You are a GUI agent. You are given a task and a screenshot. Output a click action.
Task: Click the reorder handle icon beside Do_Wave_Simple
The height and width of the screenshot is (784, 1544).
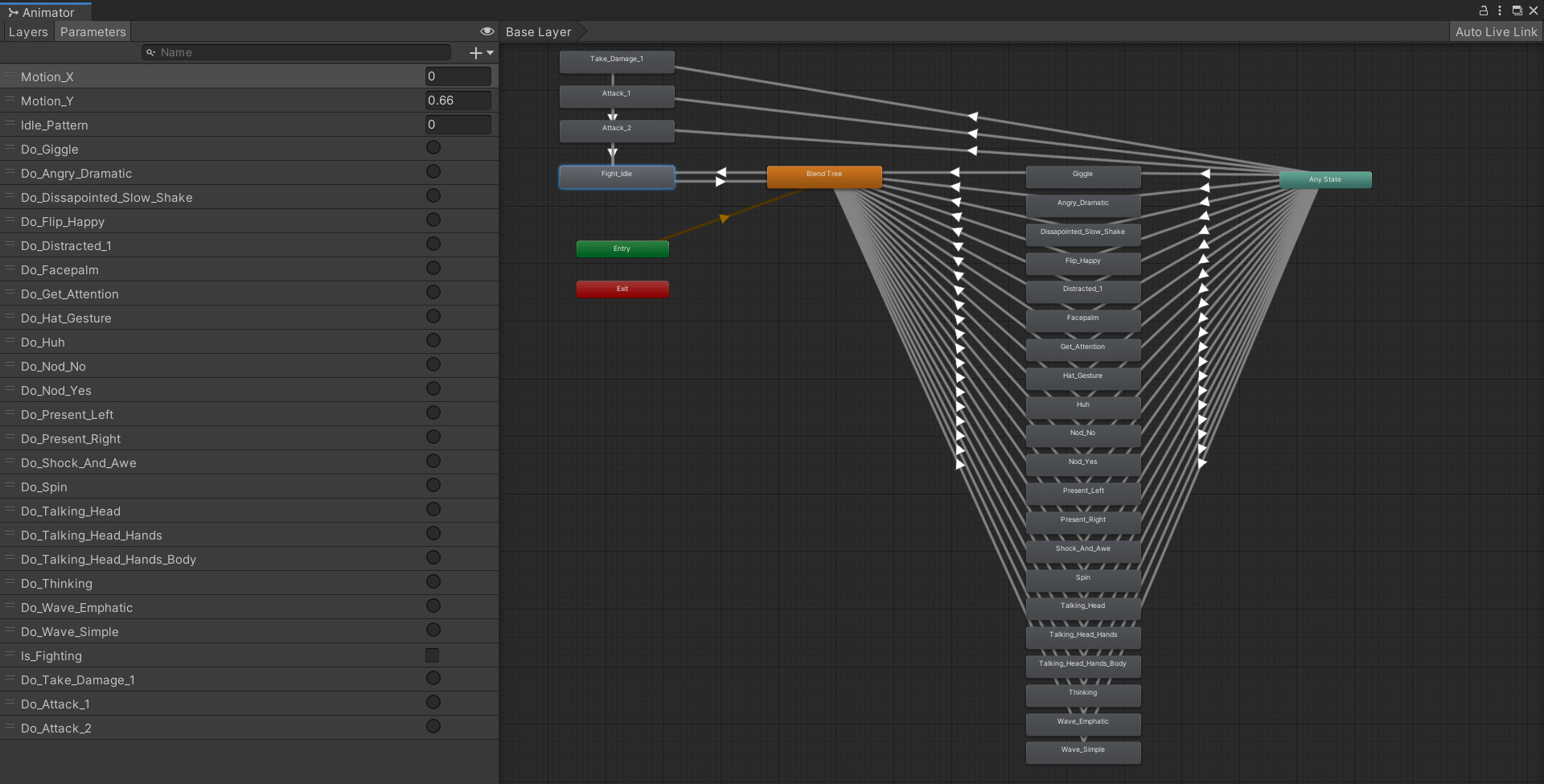tap(9, 630)
